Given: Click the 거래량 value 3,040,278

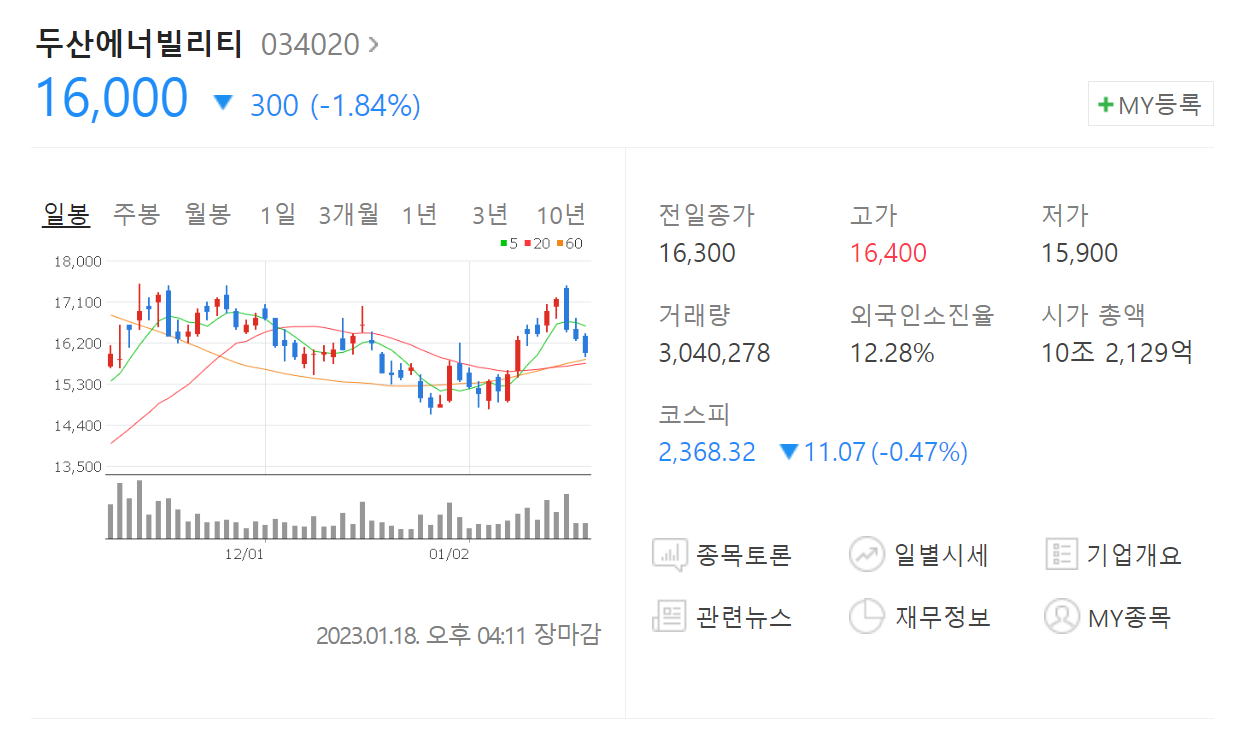Looking at the screenshot, I should click(714, 353).
